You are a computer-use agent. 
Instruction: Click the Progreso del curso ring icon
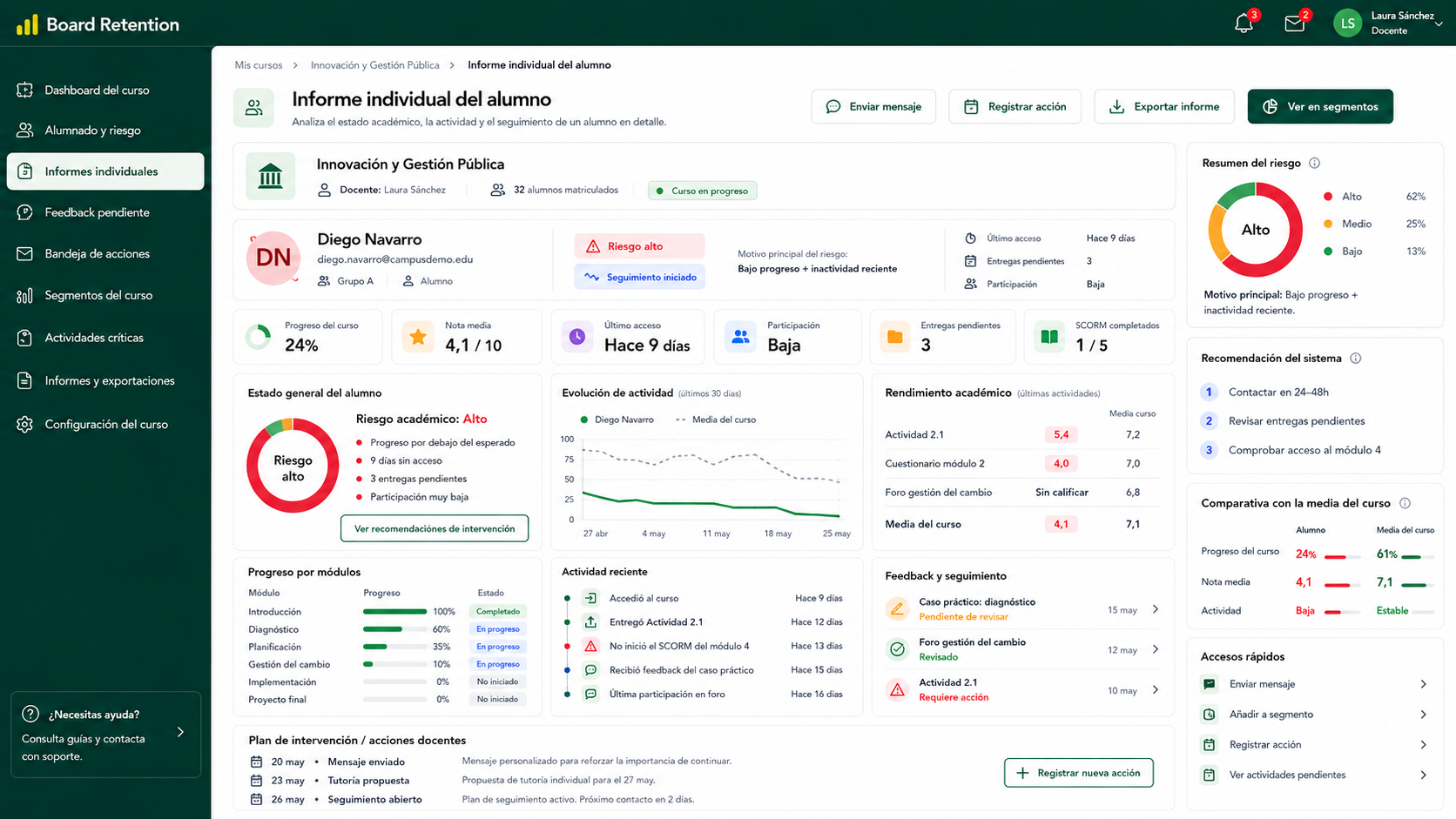pyautogui.click(x=258, y=337)
